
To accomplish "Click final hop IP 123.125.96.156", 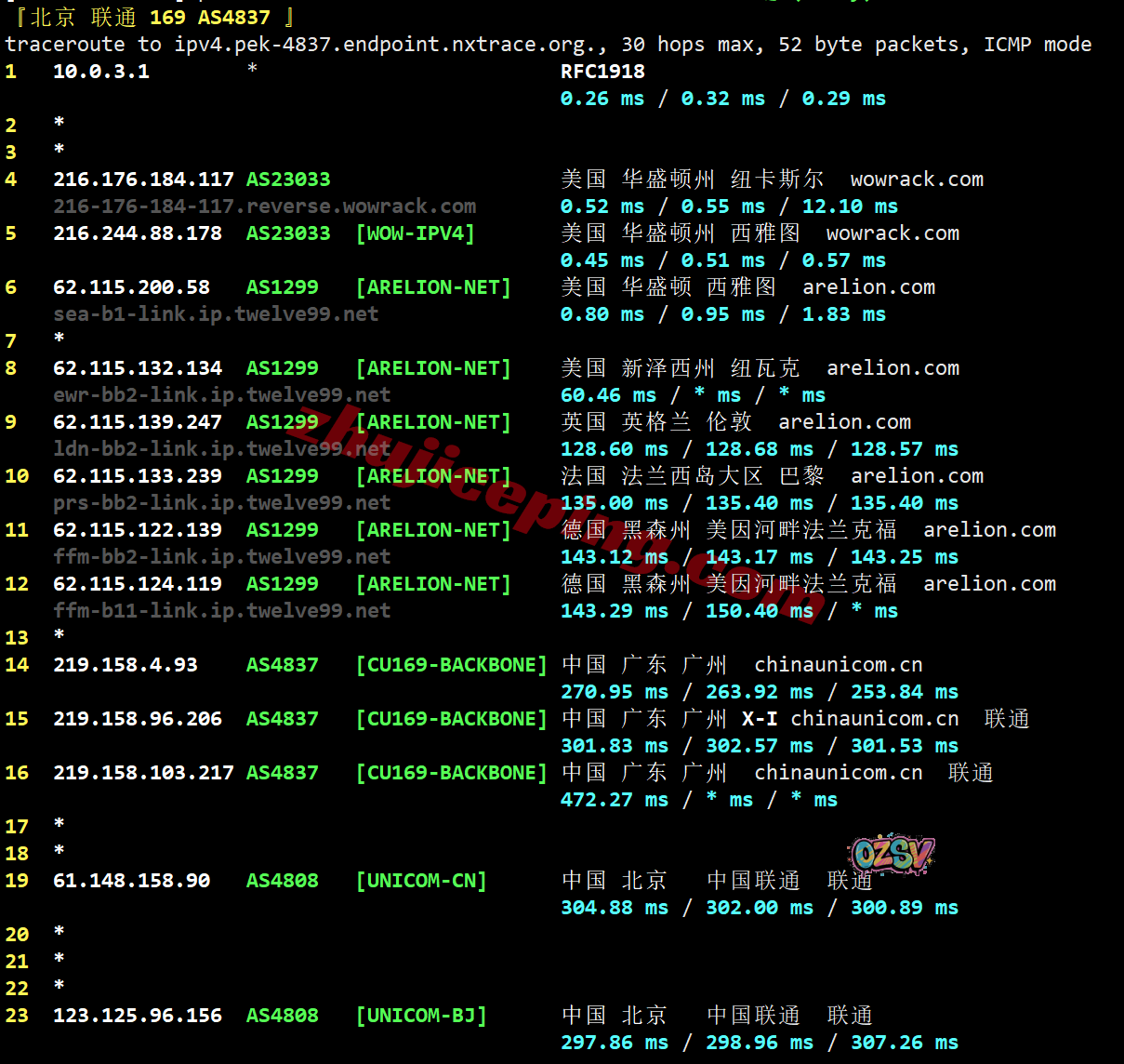I will tap(138, 1016).
